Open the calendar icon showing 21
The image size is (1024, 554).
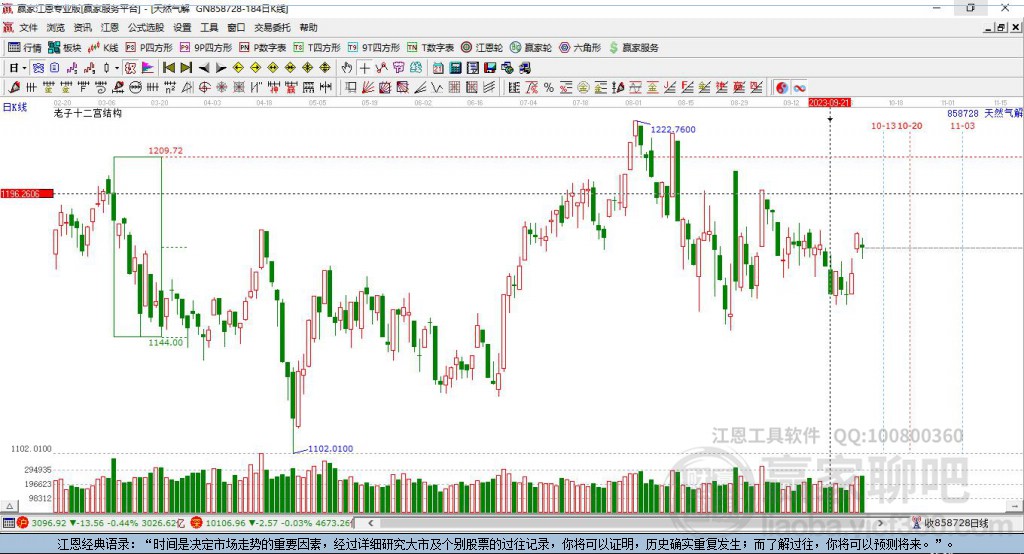pos(438,68)
